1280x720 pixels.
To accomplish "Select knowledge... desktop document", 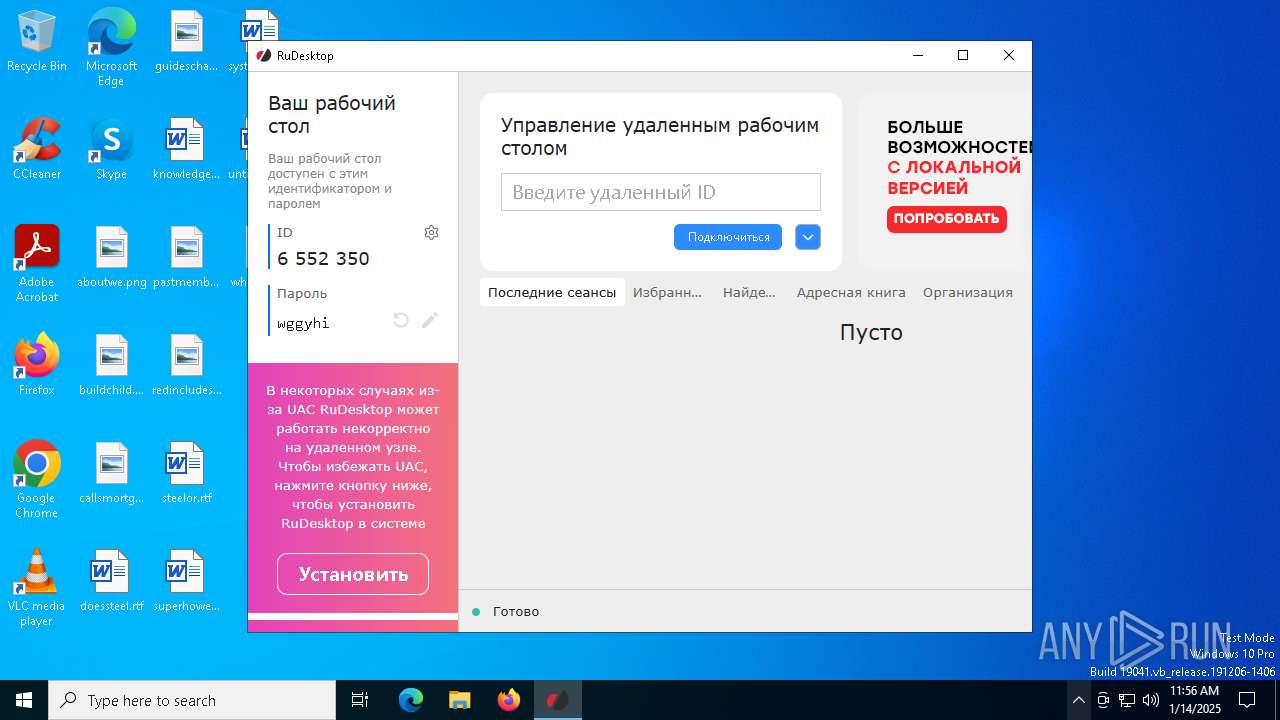I will tap(186, 149).
